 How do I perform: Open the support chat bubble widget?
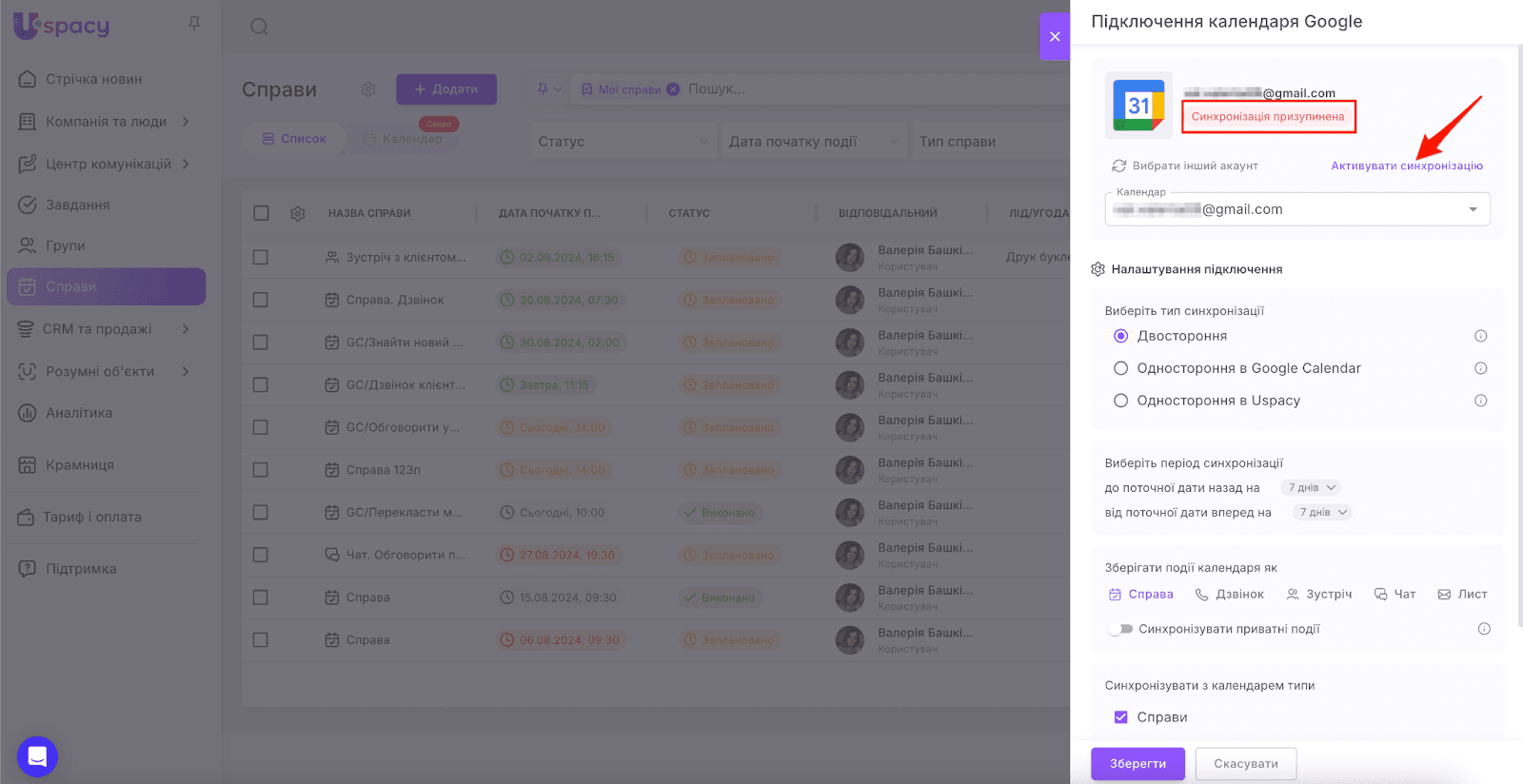(37, 756)
